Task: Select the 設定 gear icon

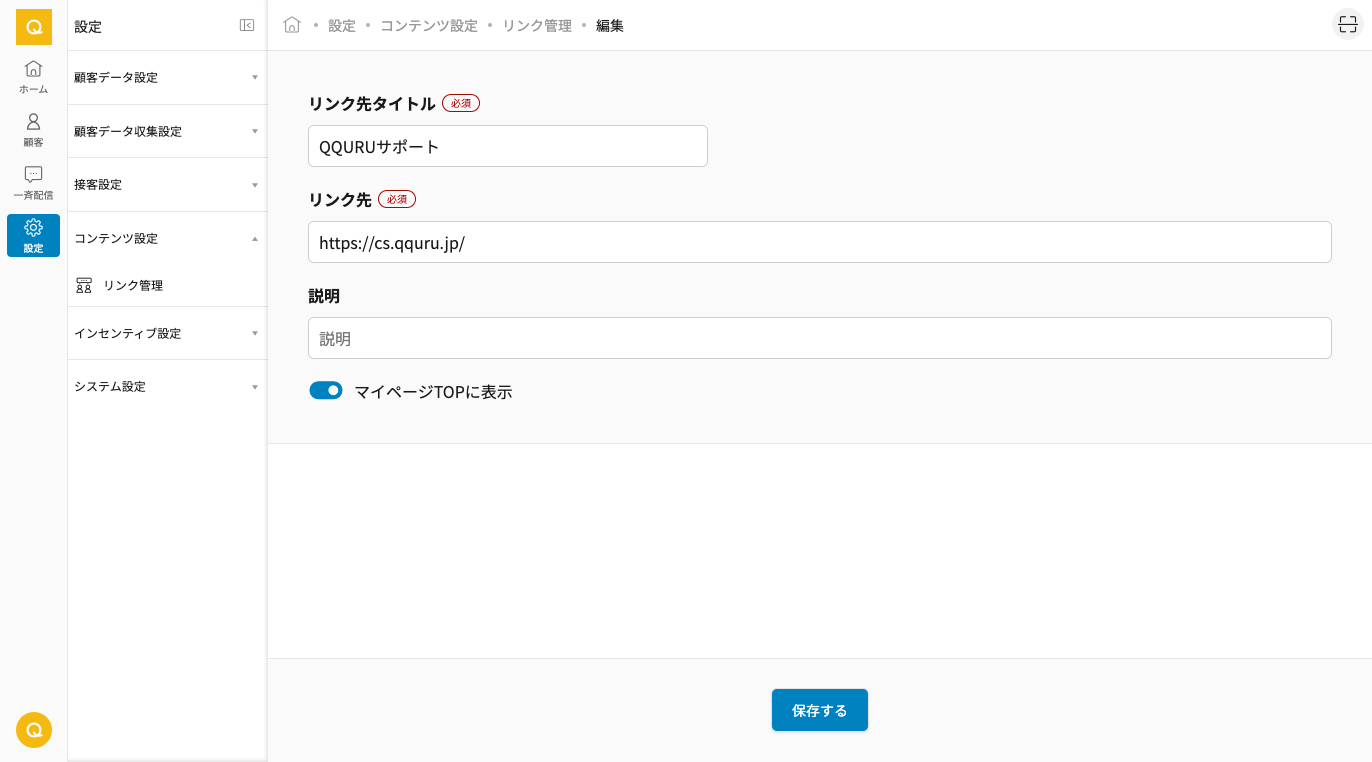Action: point(33,235)
